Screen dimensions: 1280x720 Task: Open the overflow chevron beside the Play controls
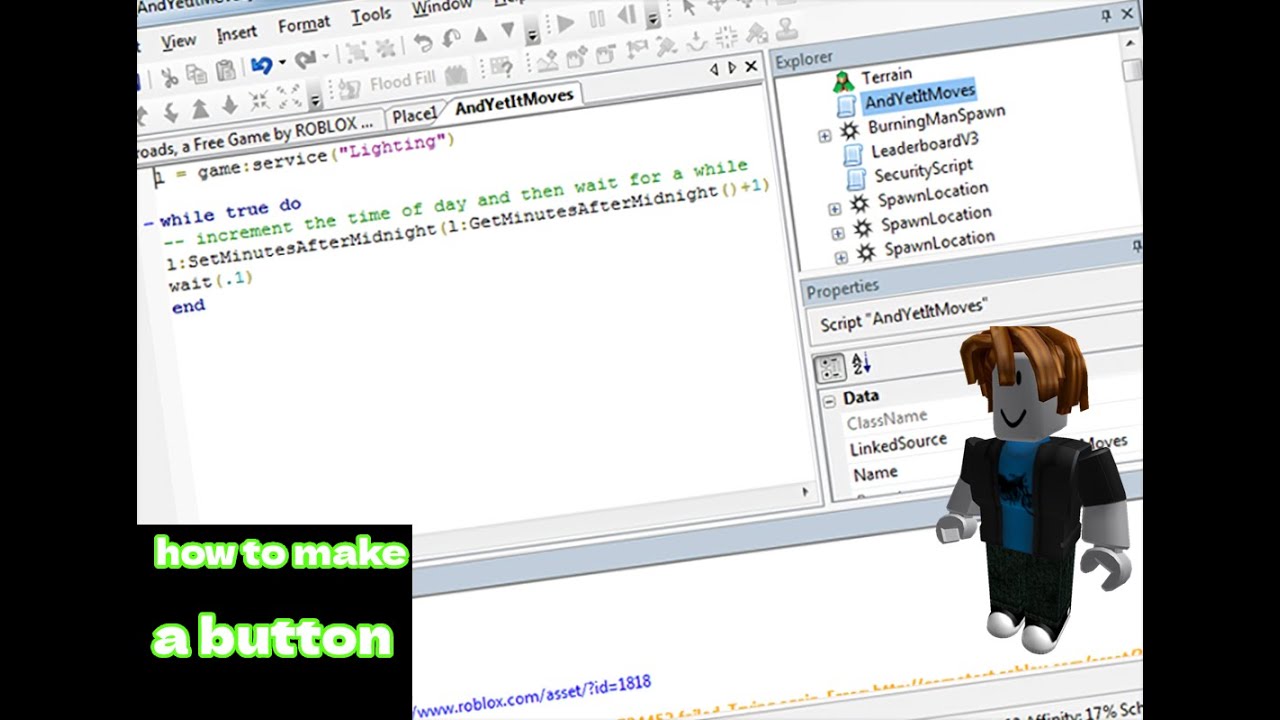652,17
